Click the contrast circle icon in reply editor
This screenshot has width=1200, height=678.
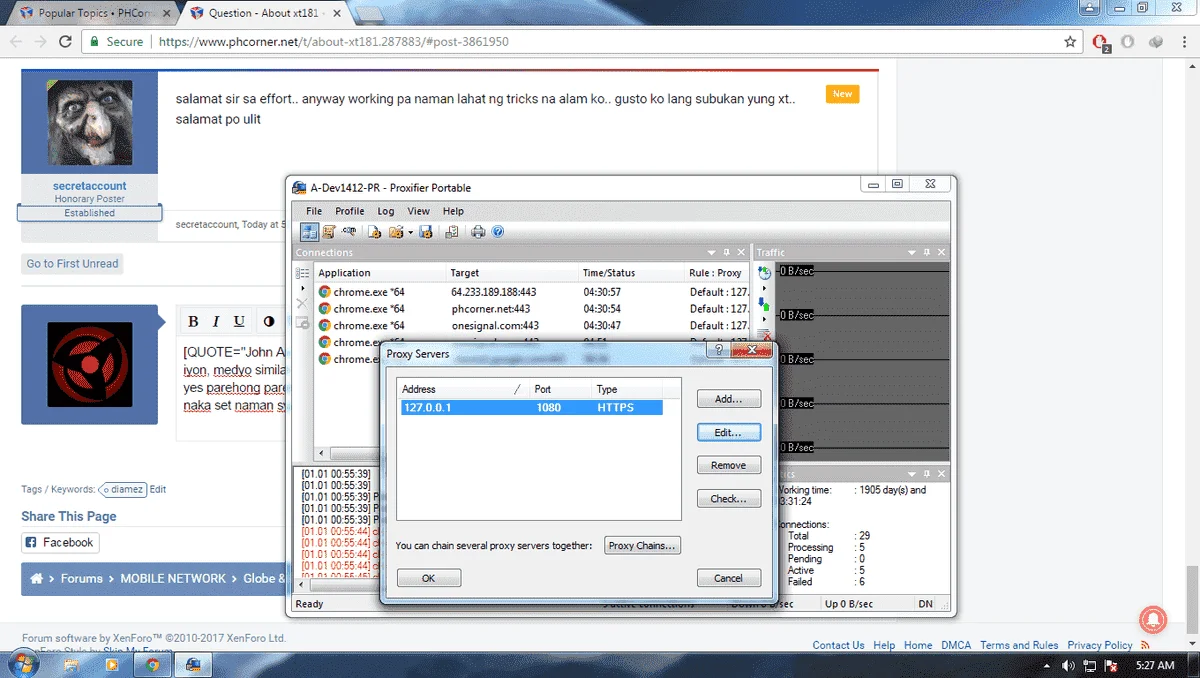point(269,321)
